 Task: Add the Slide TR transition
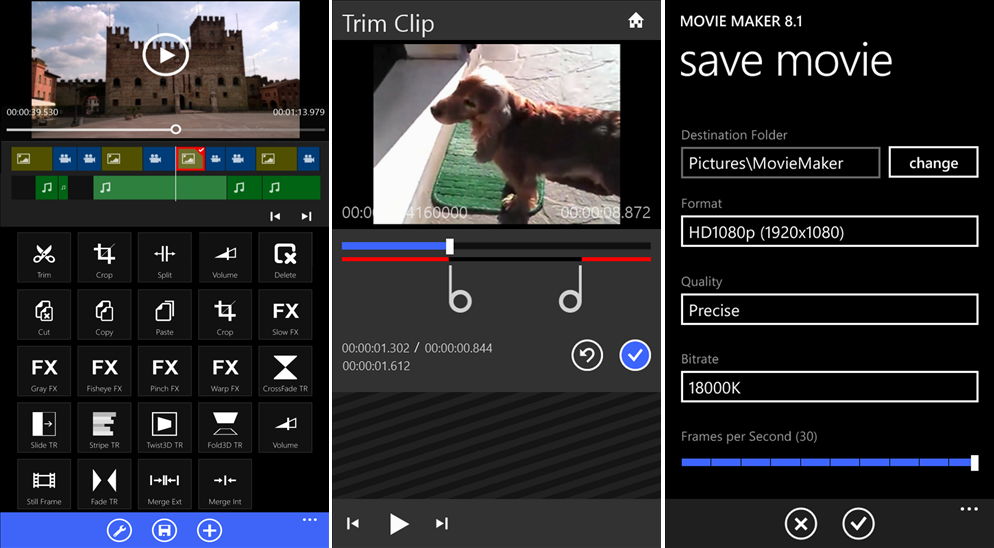point(44,427)
